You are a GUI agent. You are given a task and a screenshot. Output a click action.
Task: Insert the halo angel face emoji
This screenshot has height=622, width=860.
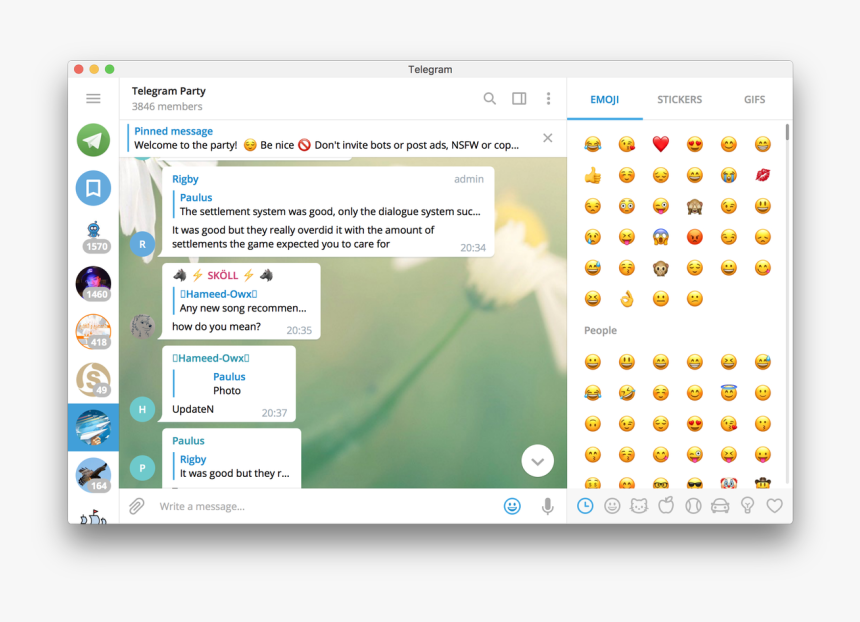[728, 393]
